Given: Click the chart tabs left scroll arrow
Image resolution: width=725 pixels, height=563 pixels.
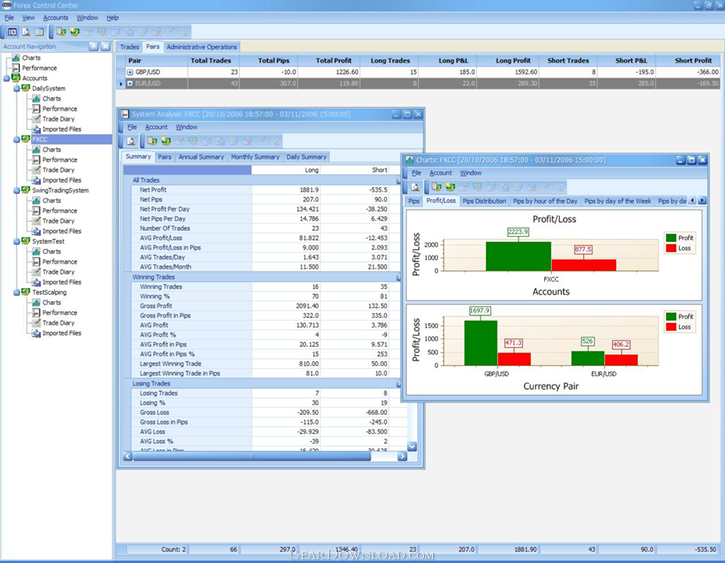Looking at the screenshot, I should pos(692,201).
